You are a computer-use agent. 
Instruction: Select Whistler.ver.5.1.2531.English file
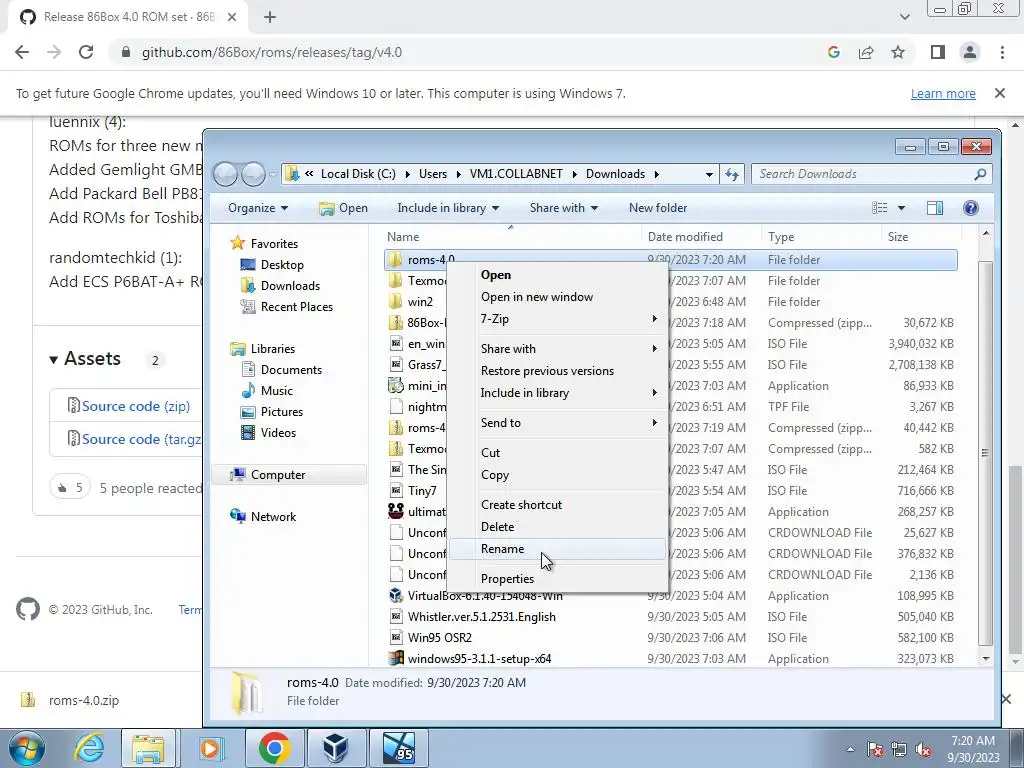tap(671, 616)
